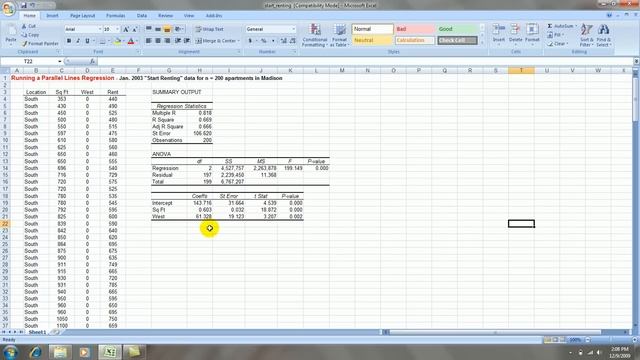Toggle Center horizontal alignment
Screen dimensions: 640x360
[158, 41]
